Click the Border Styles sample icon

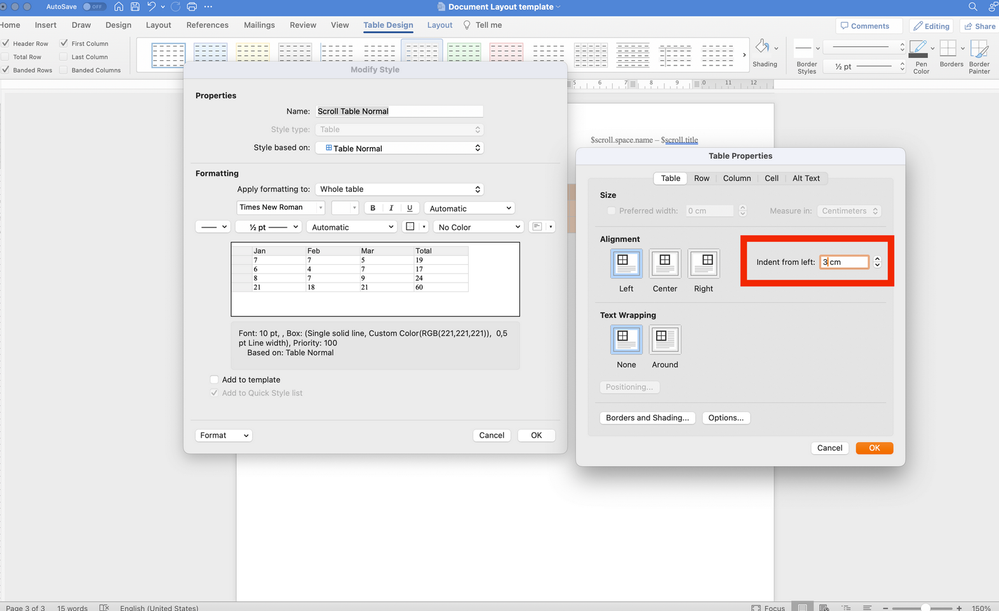click(x=803, y=48)
